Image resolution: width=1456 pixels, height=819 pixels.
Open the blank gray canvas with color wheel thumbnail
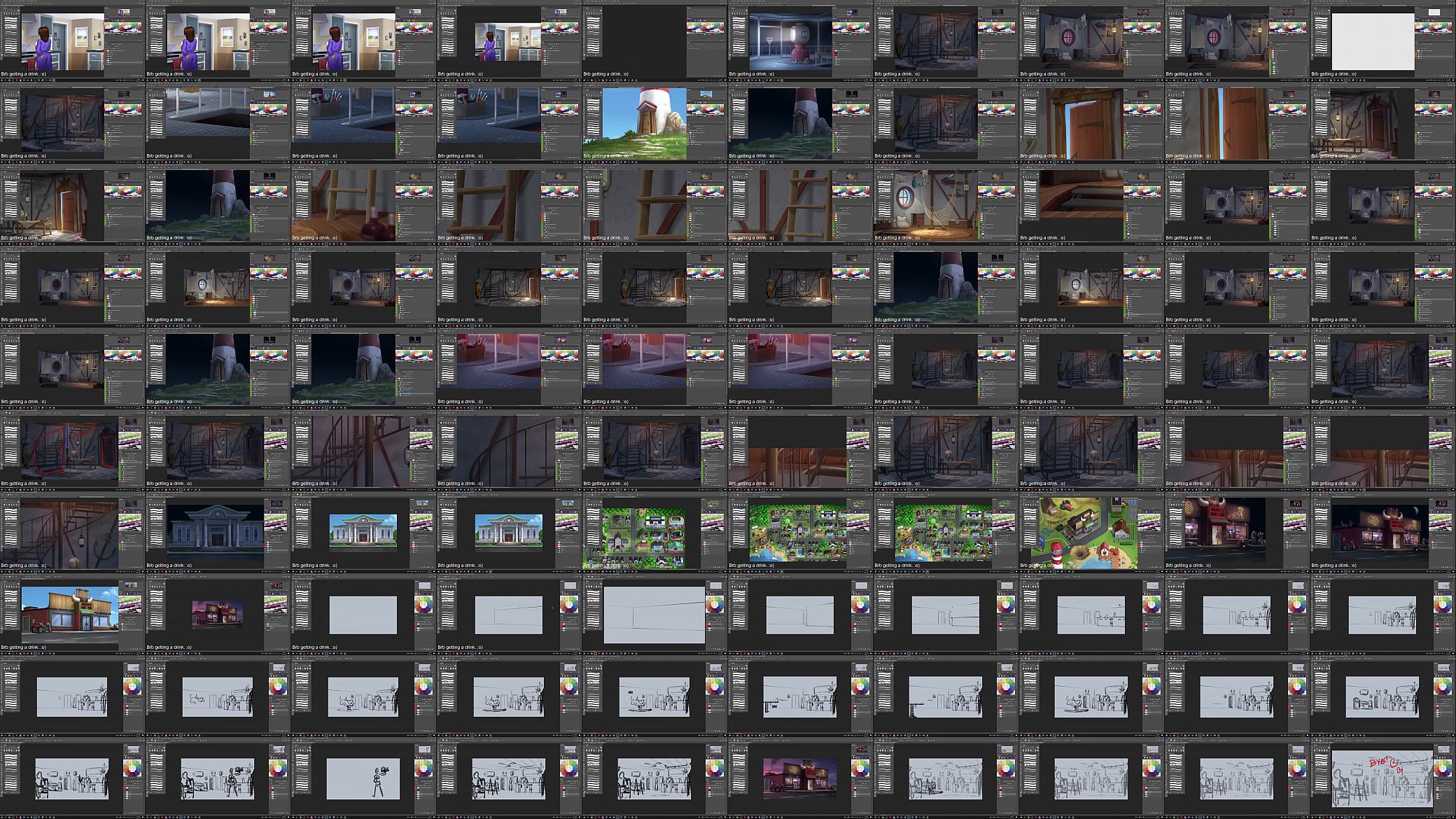[363, 614]
